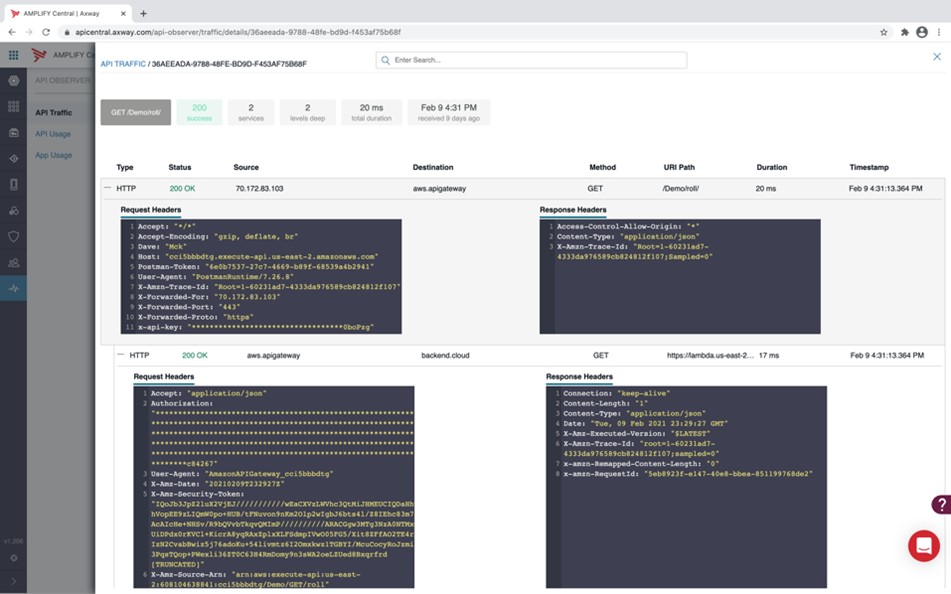Open the red chat widget

[923, 545]
